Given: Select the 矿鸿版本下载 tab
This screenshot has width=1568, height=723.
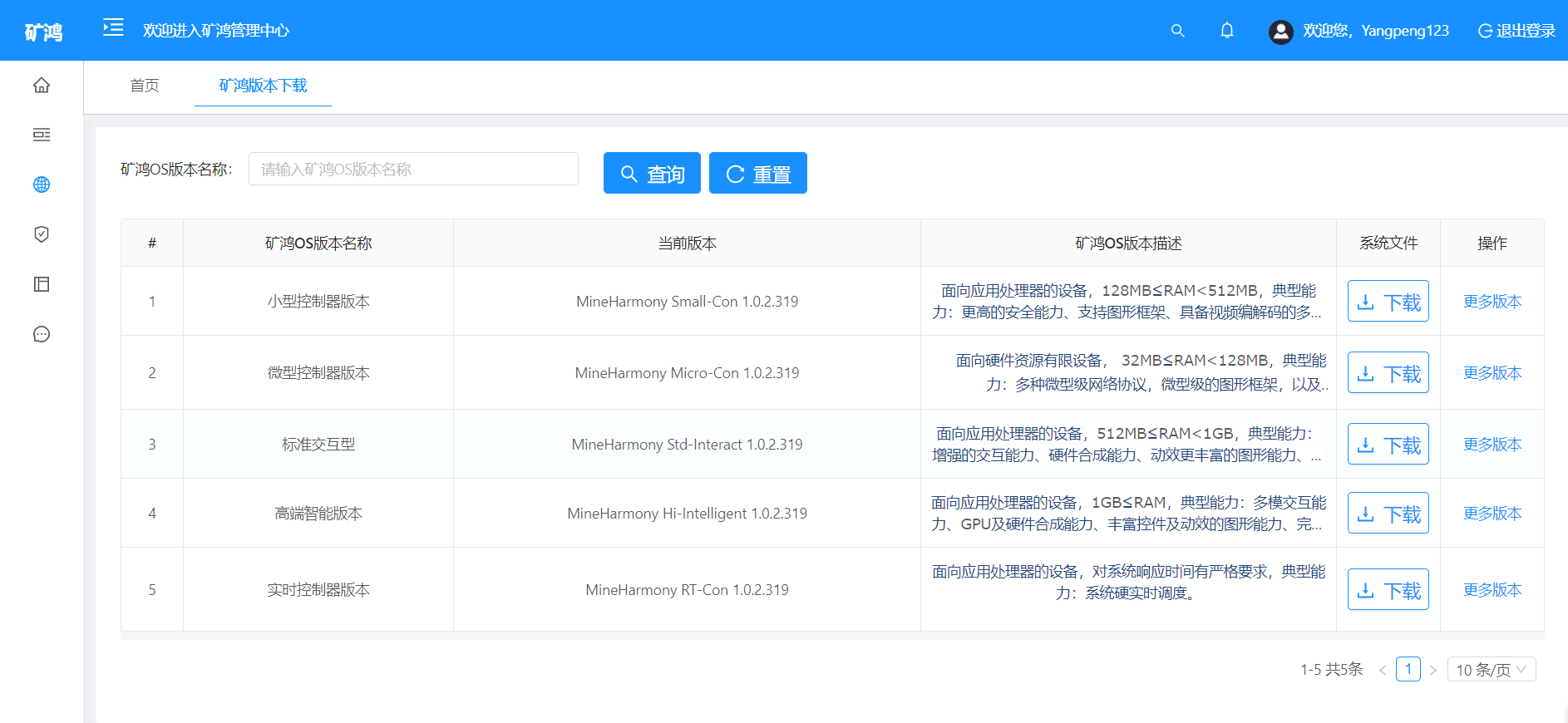Looking at the screenshot, I should pyautogui.click(x=263, y=86).
